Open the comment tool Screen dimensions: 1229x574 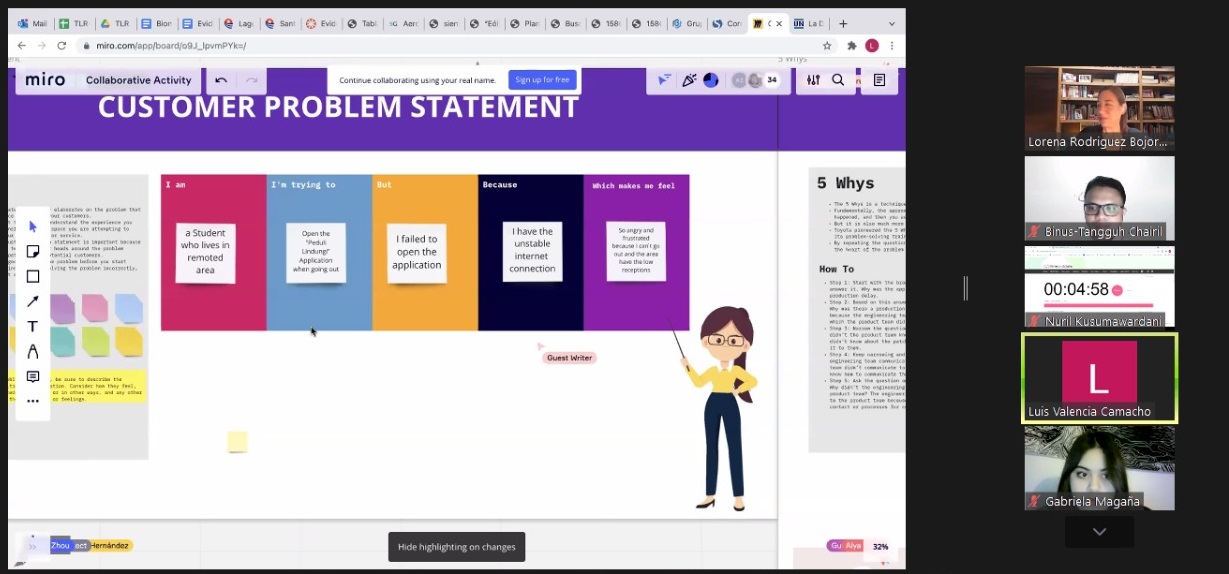33,377
